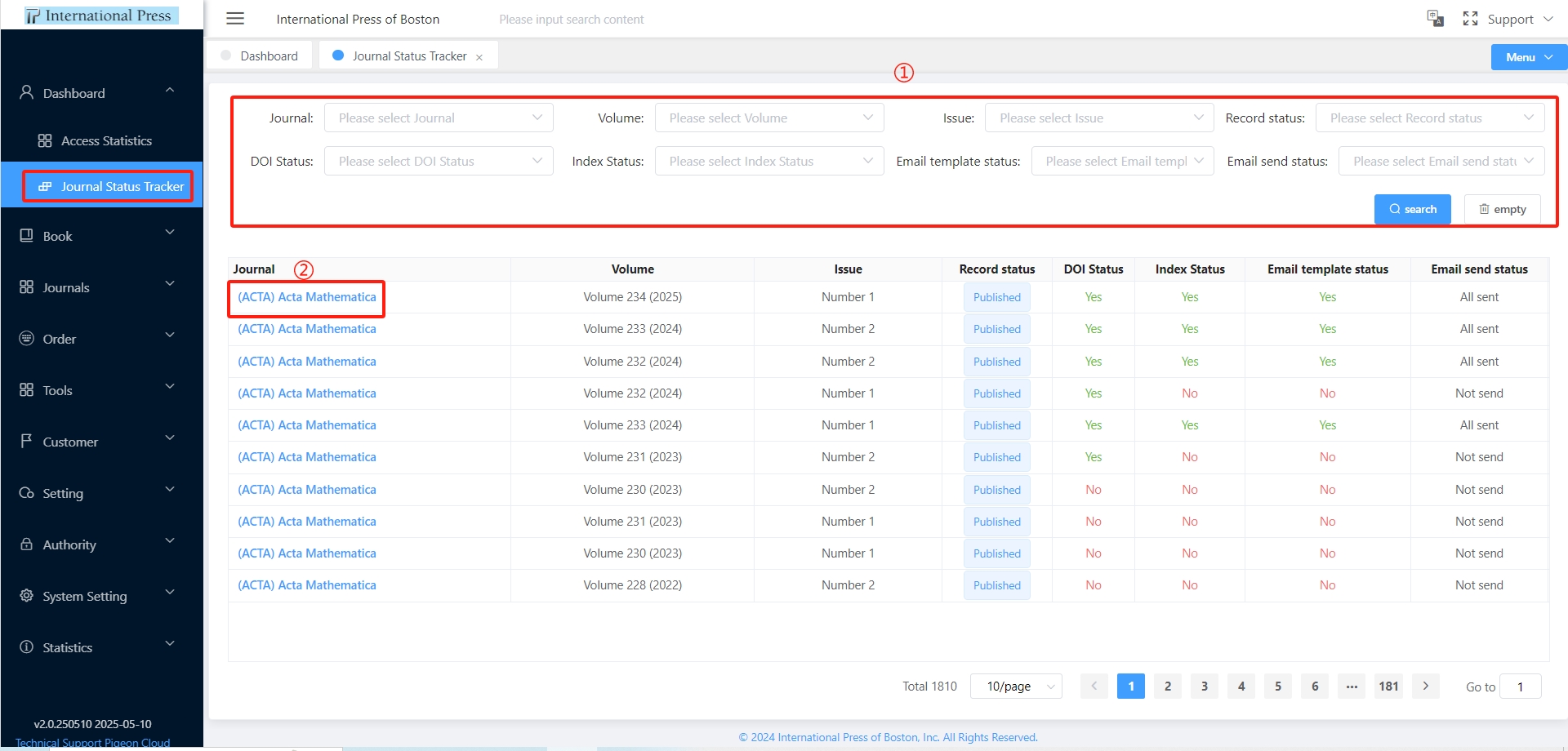This screenshot has height=751, width=1568.
Task: Click the blue search button
Action: pyautogui.click(x=1412, y=209)
